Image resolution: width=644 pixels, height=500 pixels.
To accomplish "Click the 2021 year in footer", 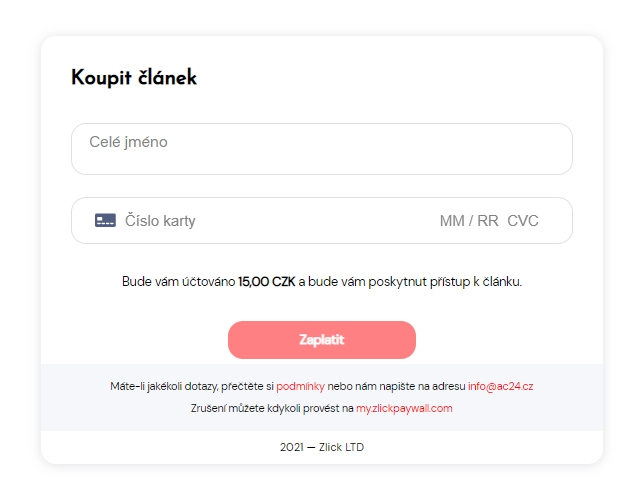I will coord(291,447).
